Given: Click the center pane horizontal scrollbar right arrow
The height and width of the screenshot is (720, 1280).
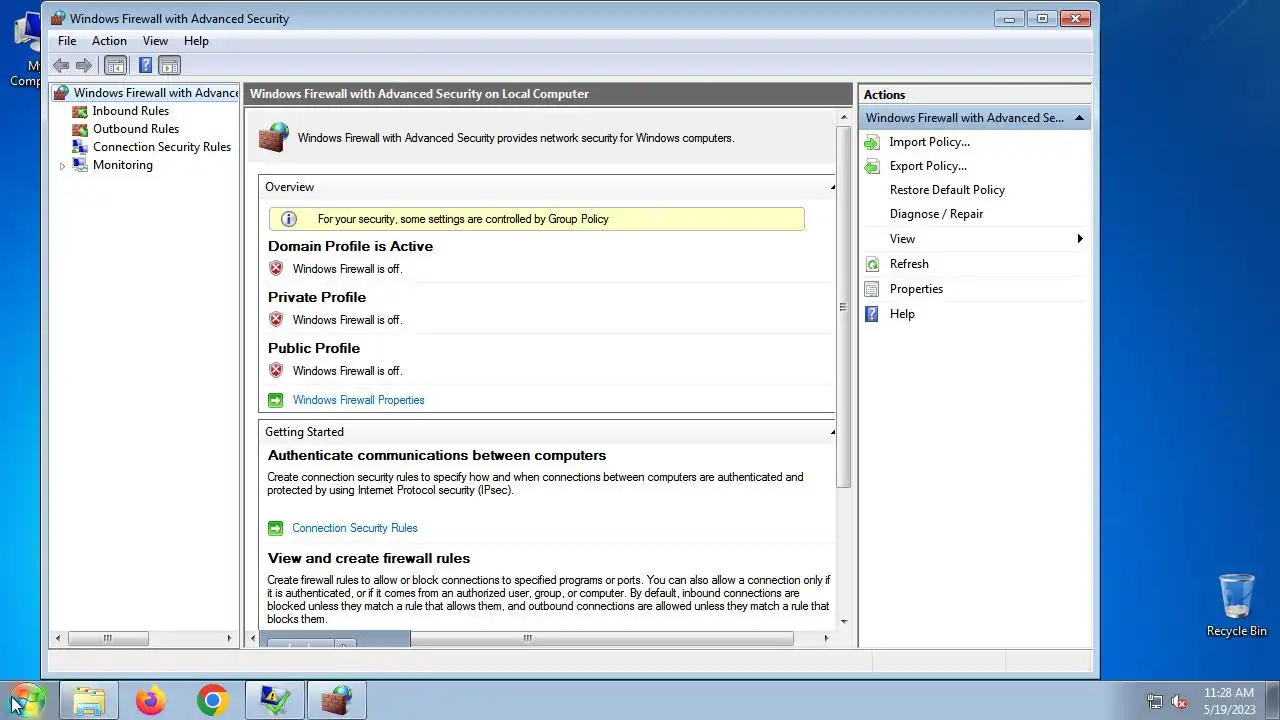Looking at the screenshot, I should tap(825, 638).
